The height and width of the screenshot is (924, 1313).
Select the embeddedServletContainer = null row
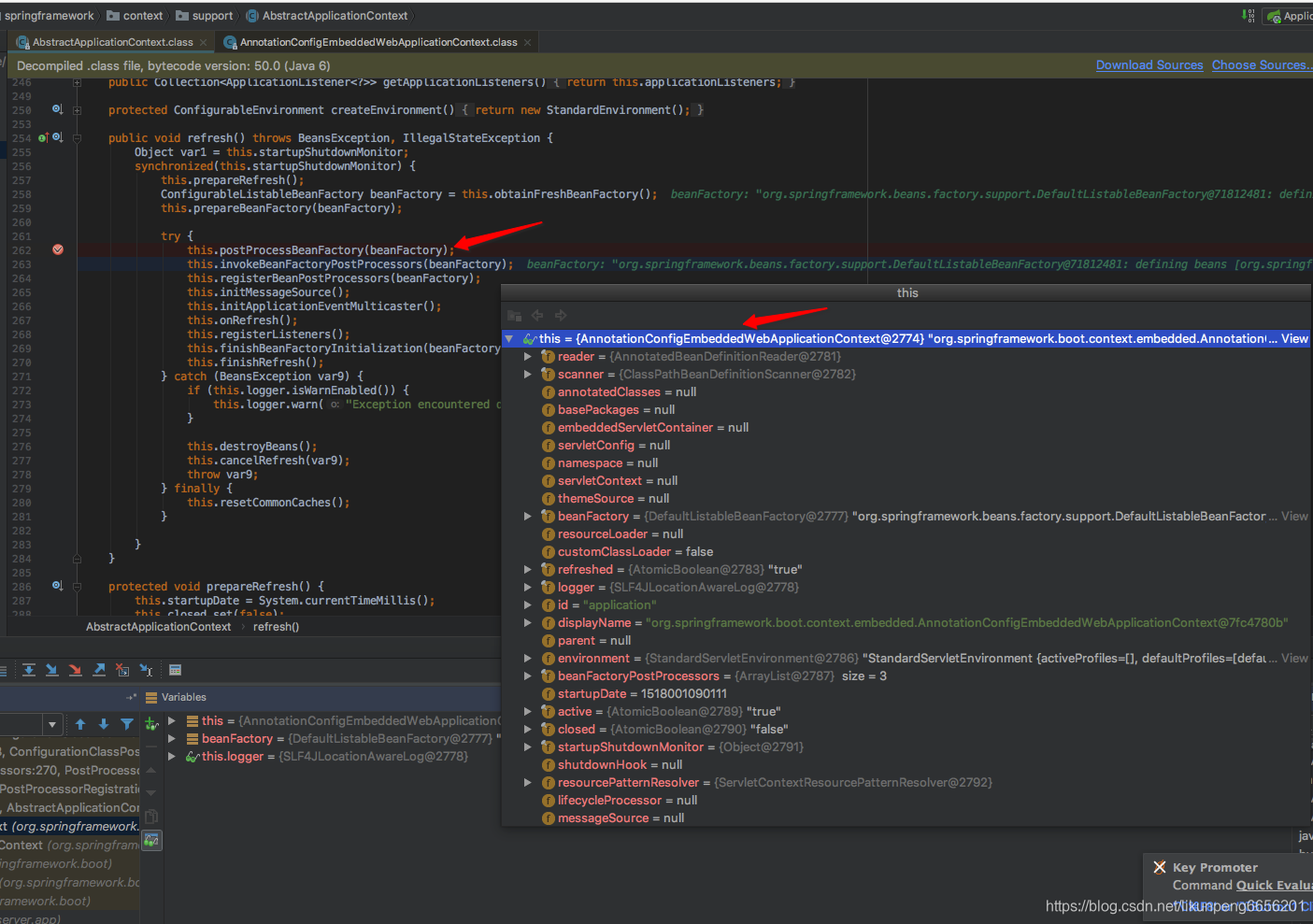tap(906, 427)
